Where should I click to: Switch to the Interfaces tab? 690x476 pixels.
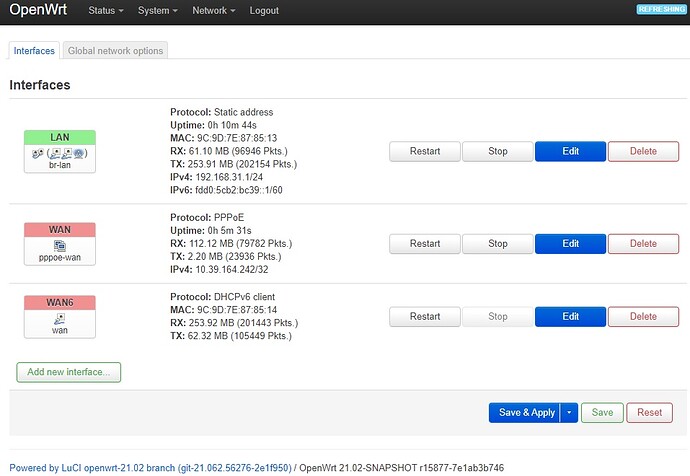[34, 51]
